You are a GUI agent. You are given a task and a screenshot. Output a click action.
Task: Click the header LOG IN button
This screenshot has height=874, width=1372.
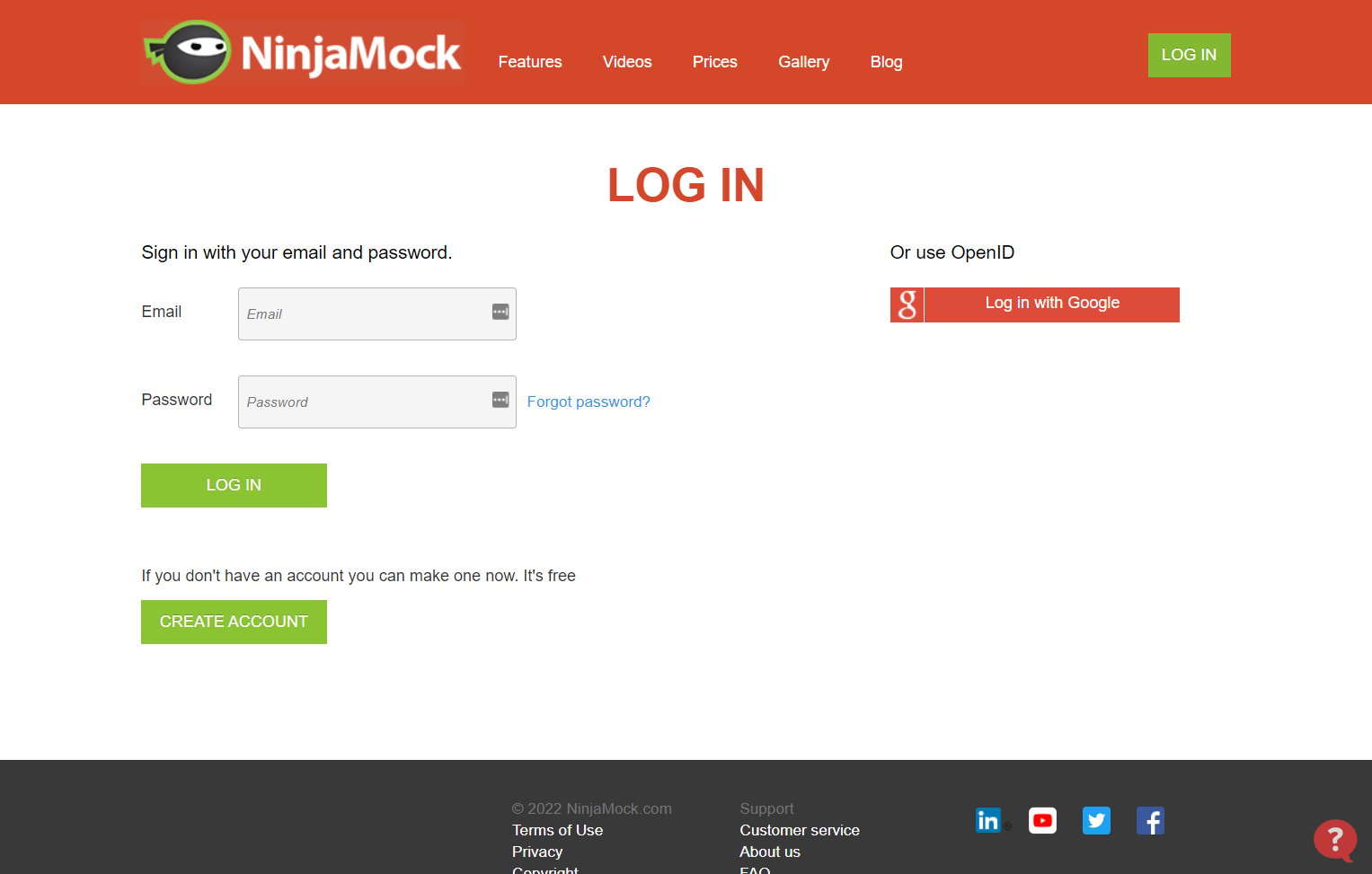(x=1189, y=55)
